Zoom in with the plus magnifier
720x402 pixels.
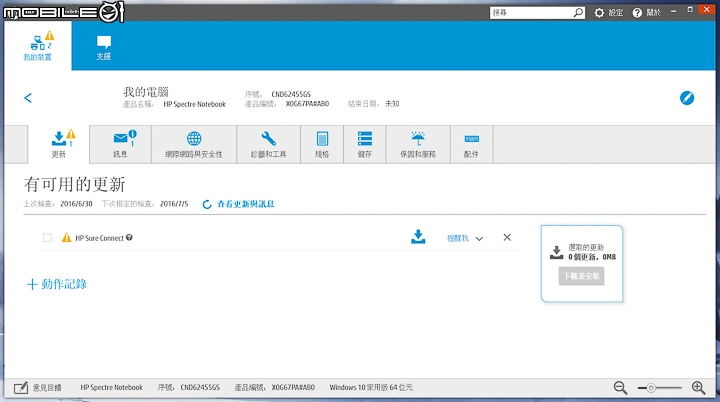coord(698,388)
